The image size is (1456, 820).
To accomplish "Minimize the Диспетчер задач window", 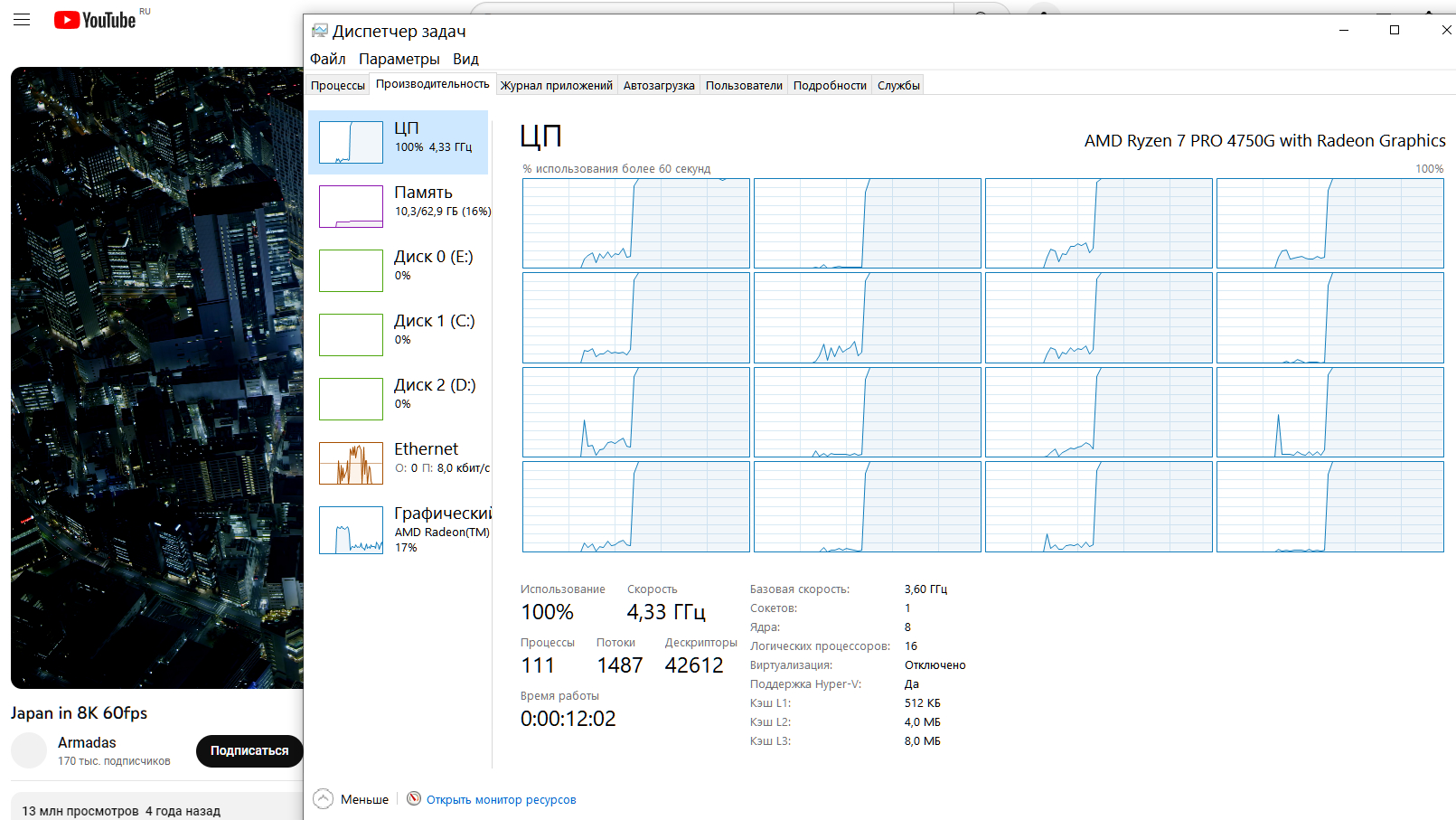I will pyautogui.click(x=1344, y=30).
